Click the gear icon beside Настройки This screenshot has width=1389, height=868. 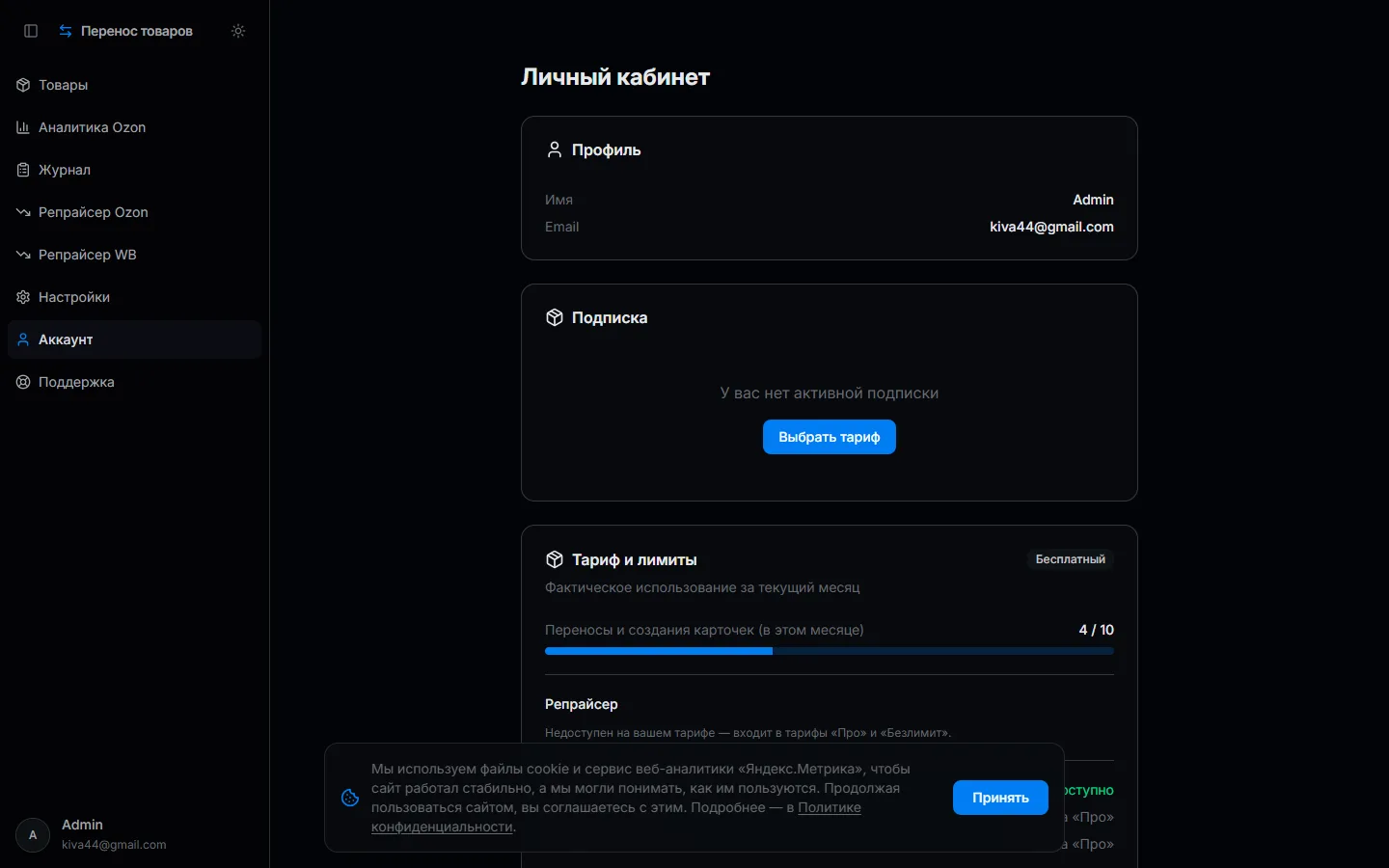23,297
